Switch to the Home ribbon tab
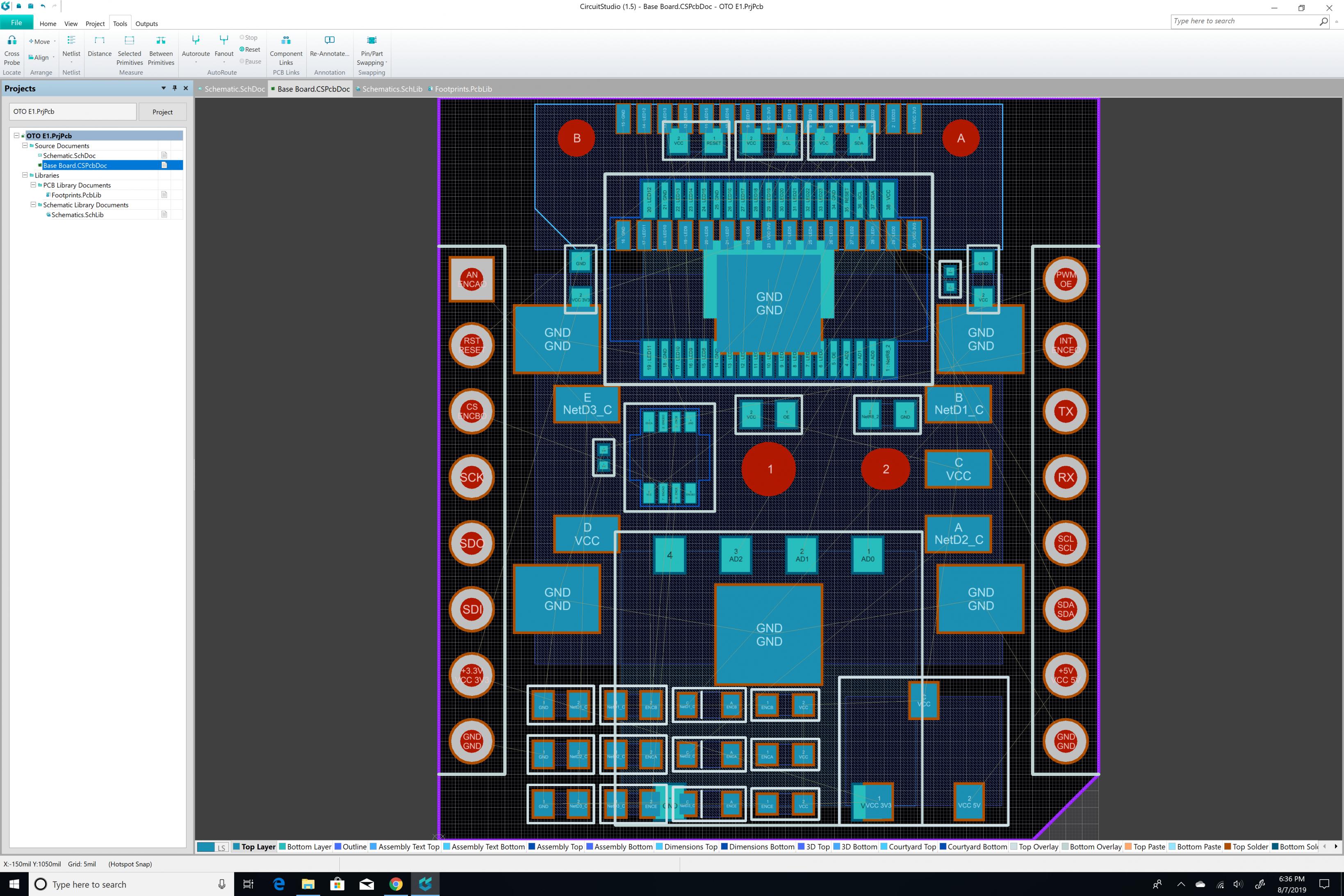The width and height of the screenshot is (1344, 896). 48,23
